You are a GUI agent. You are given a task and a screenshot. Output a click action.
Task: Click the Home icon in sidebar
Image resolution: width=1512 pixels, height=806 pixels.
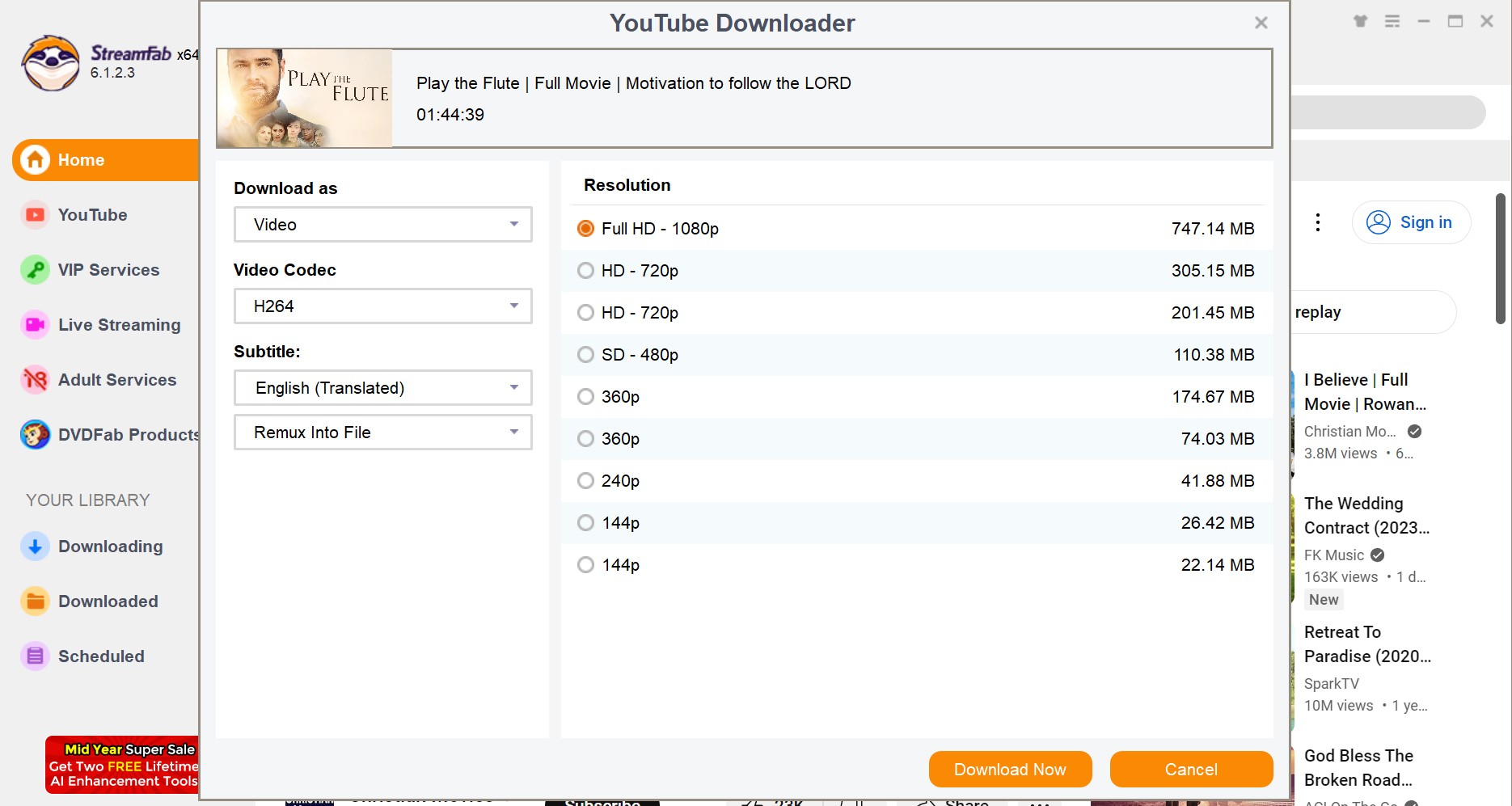(35, 160)
